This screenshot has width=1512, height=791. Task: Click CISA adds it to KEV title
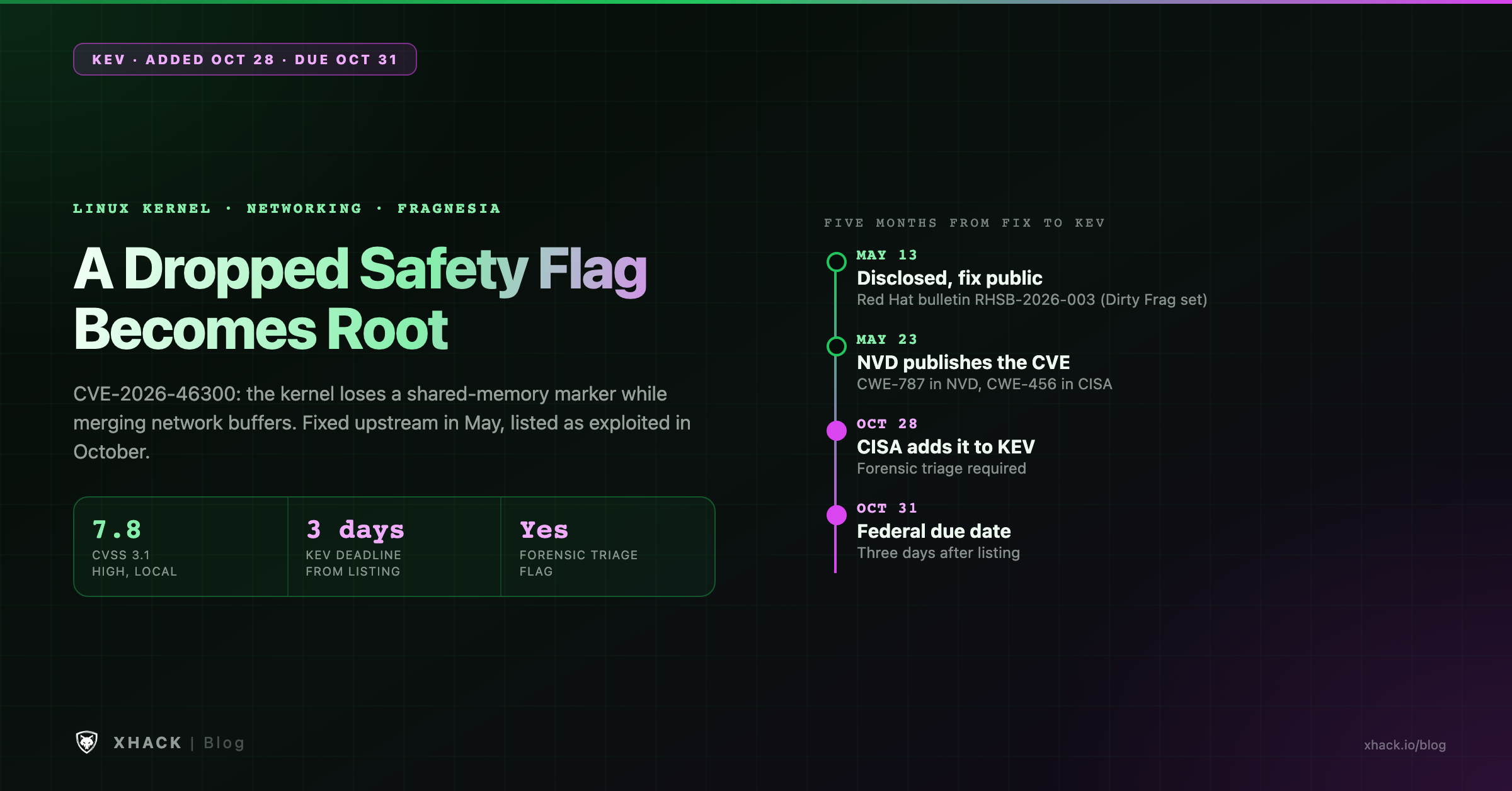(946, 447)
